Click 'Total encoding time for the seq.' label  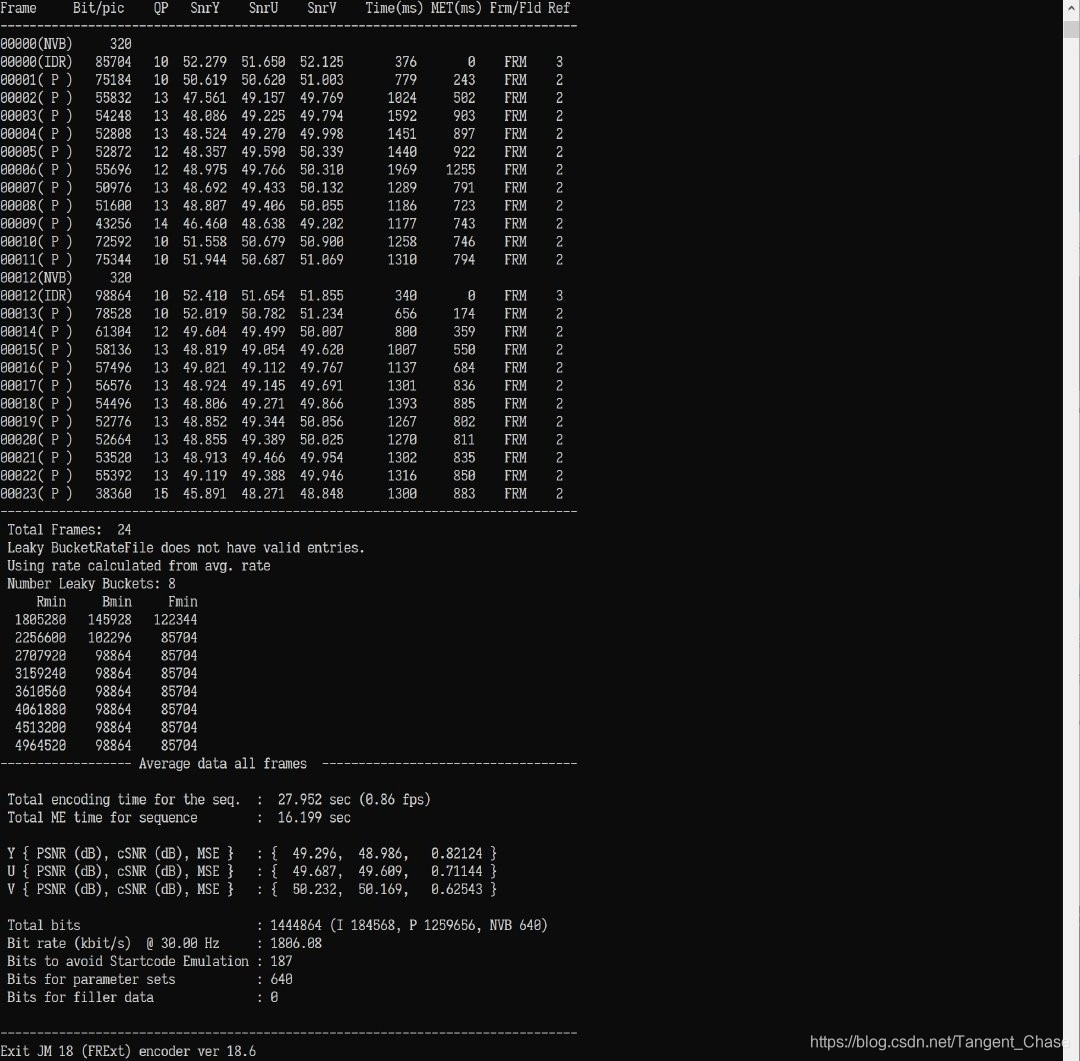click(124, 799)
